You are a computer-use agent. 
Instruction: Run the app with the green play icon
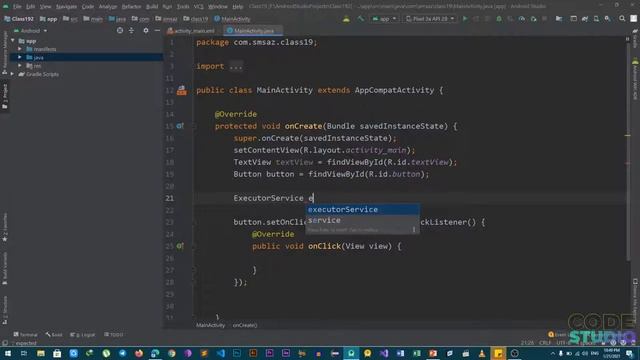tap(464, 19)
